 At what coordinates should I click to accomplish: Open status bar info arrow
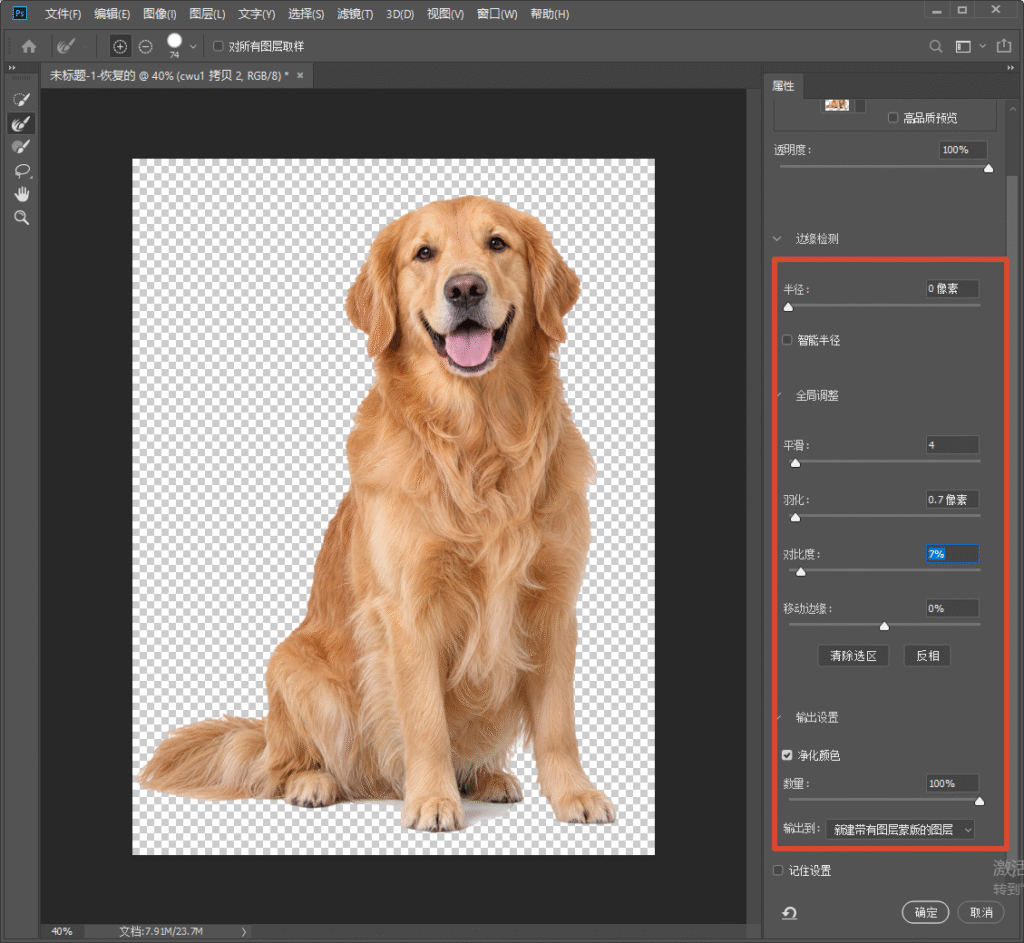[244, 932]
